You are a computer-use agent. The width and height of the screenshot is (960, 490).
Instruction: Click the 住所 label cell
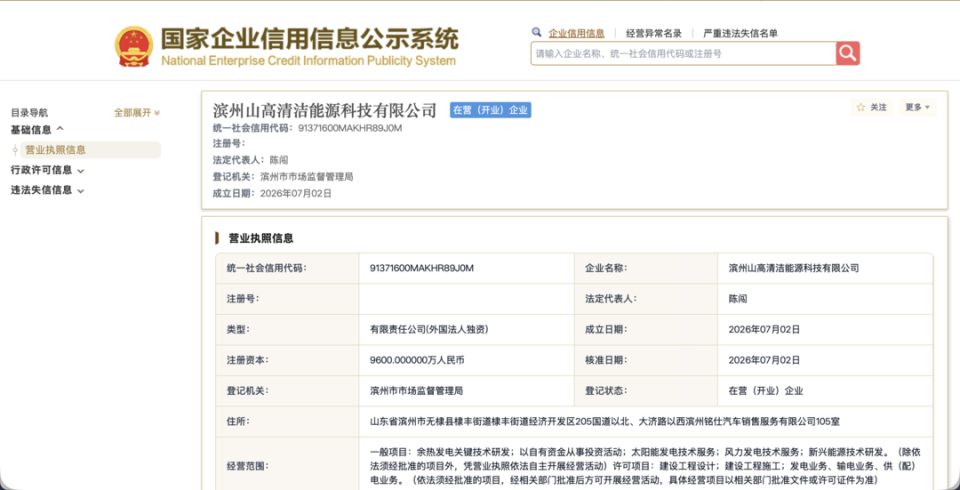(287, 421)
